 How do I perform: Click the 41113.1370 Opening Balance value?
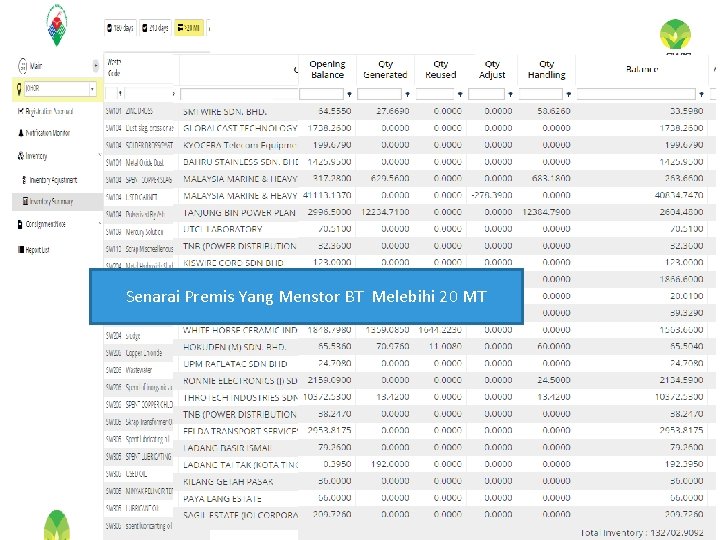(x=327, y=195)
